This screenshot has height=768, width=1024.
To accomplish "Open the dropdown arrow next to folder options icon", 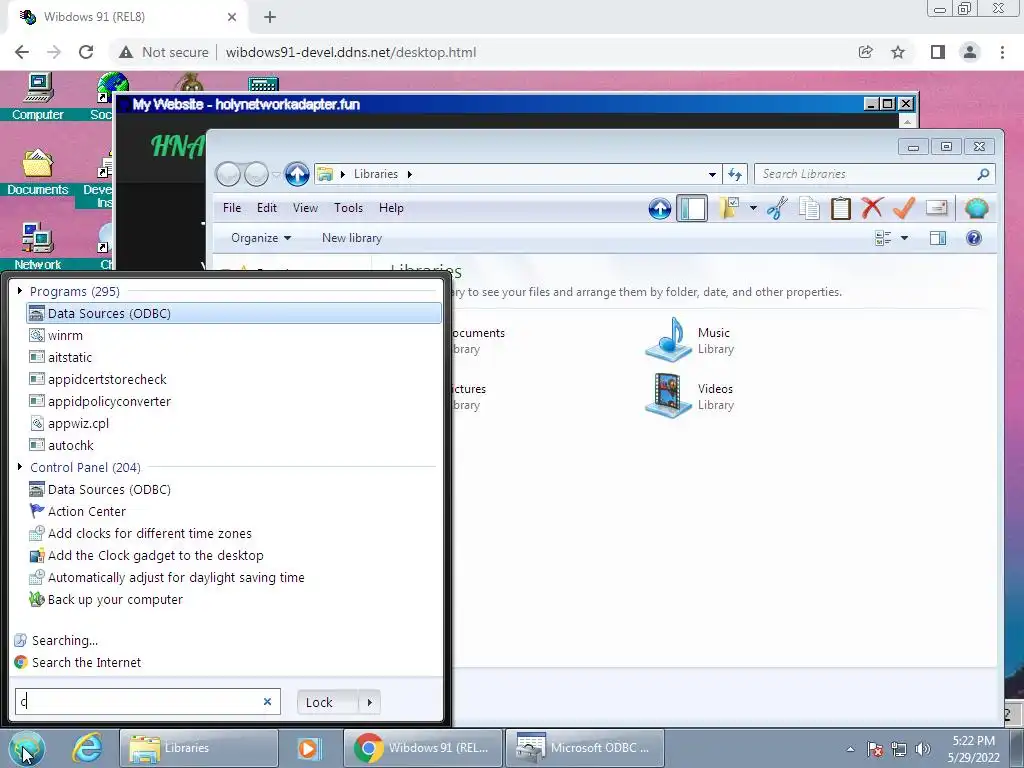I will click(753, 208).
